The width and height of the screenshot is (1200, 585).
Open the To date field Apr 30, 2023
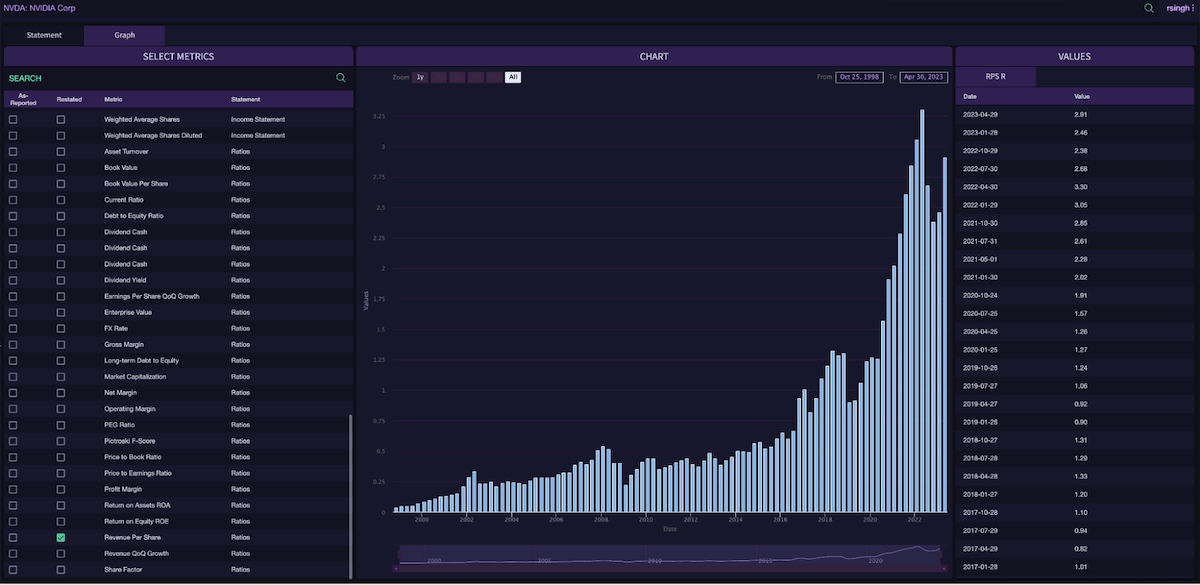[x=924, y=77]
